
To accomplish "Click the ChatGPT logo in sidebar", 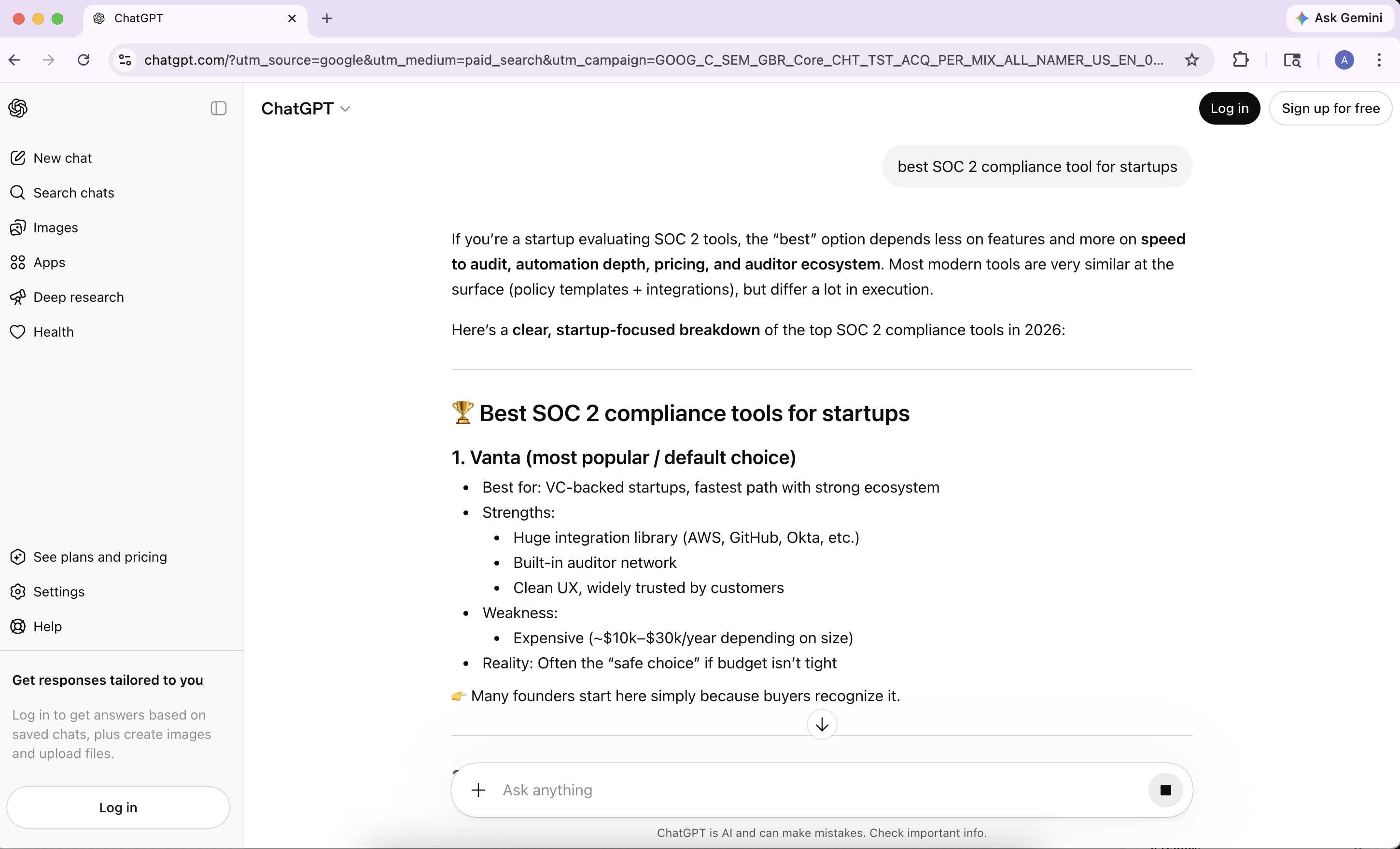I will coord(18,108).
